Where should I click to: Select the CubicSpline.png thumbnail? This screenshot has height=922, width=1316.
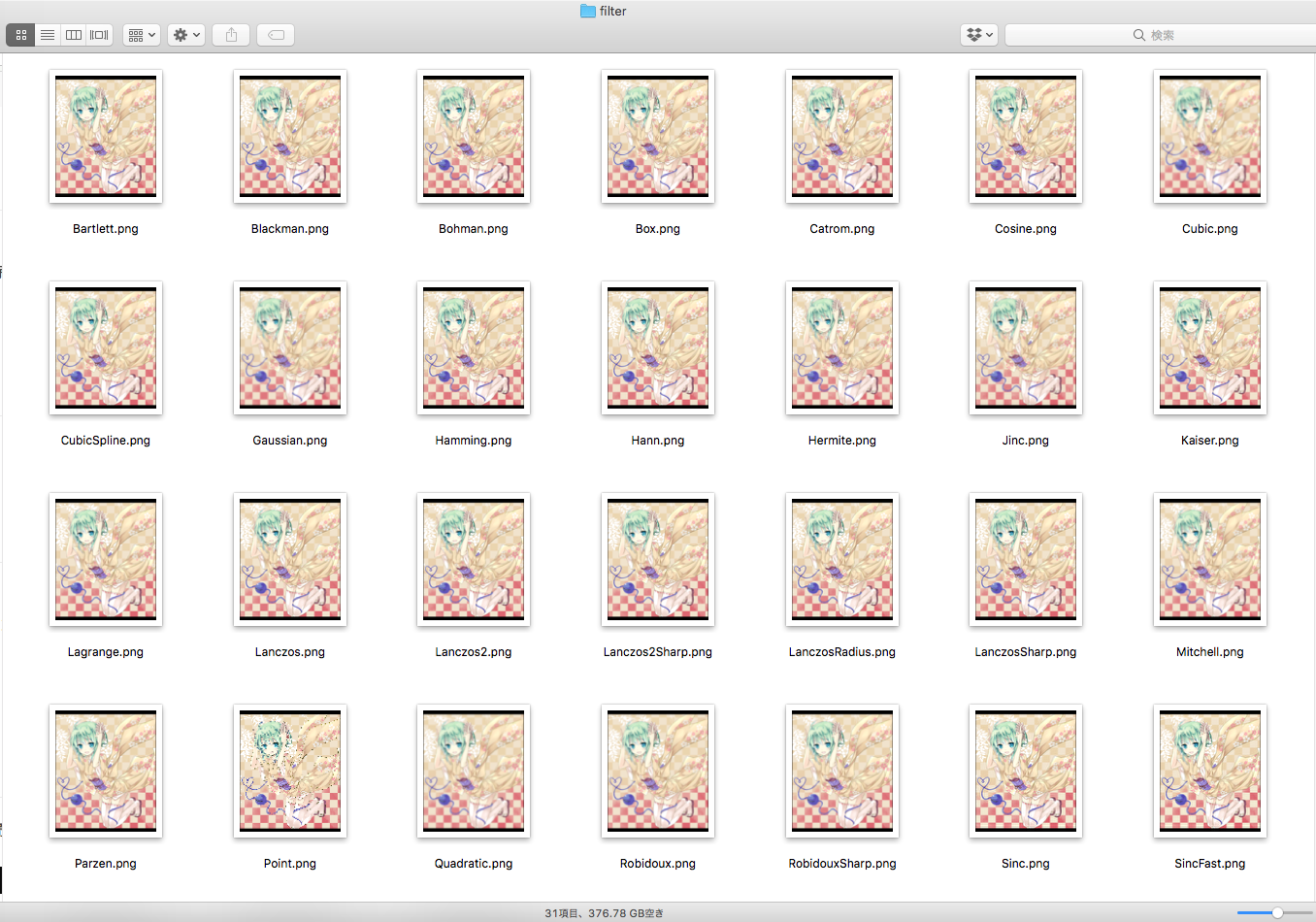106,347
